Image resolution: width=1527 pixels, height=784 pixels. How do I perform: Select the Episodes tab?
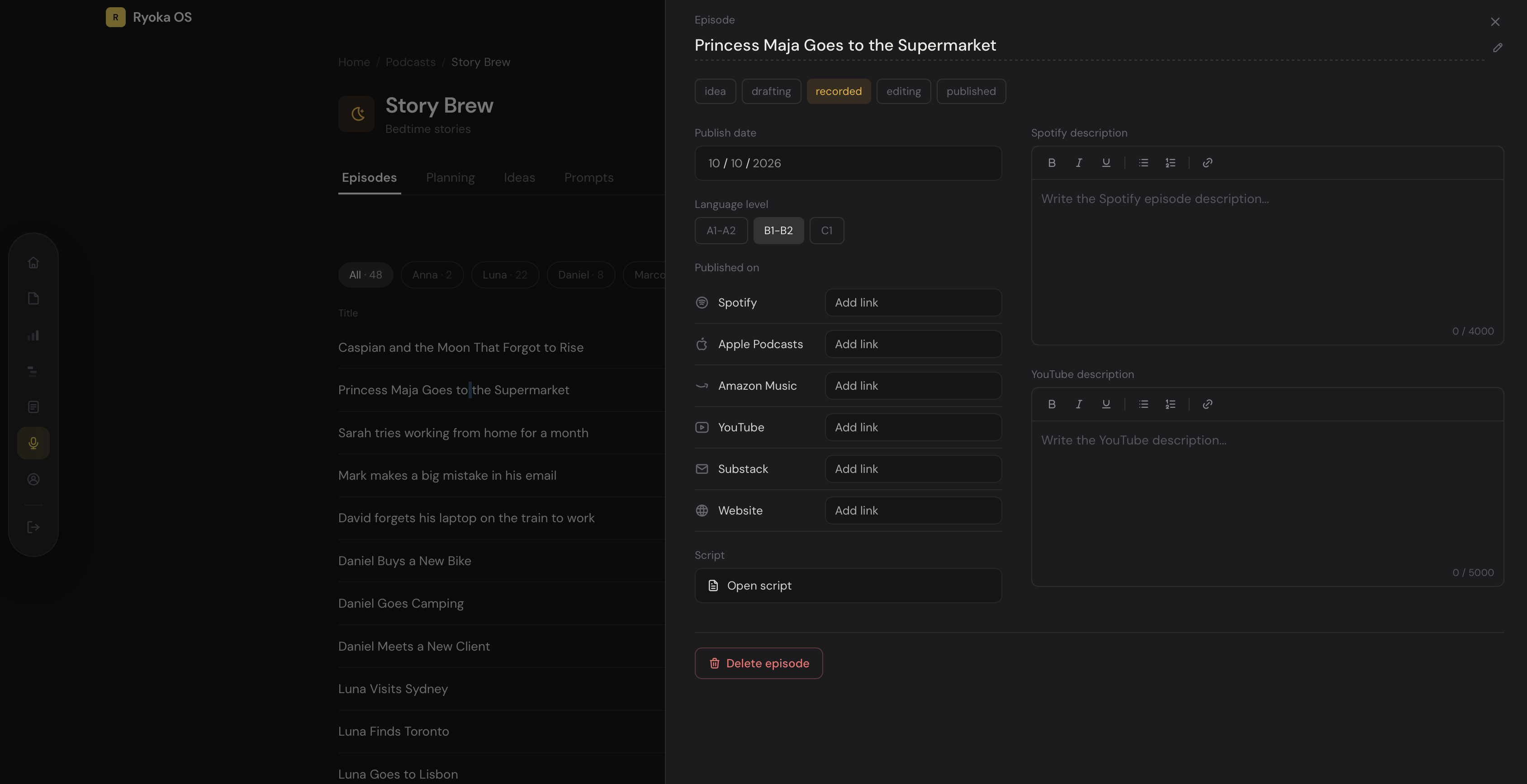pyautogui.click(x=369, y=178)
